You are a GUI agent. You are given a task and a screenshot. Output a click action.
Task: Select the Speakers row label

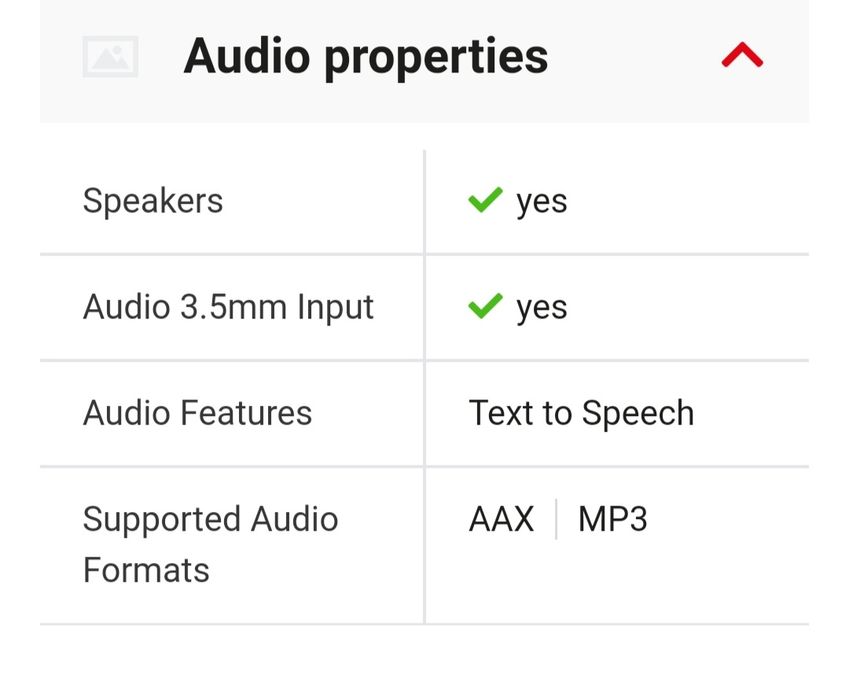[x=153, y=201]
